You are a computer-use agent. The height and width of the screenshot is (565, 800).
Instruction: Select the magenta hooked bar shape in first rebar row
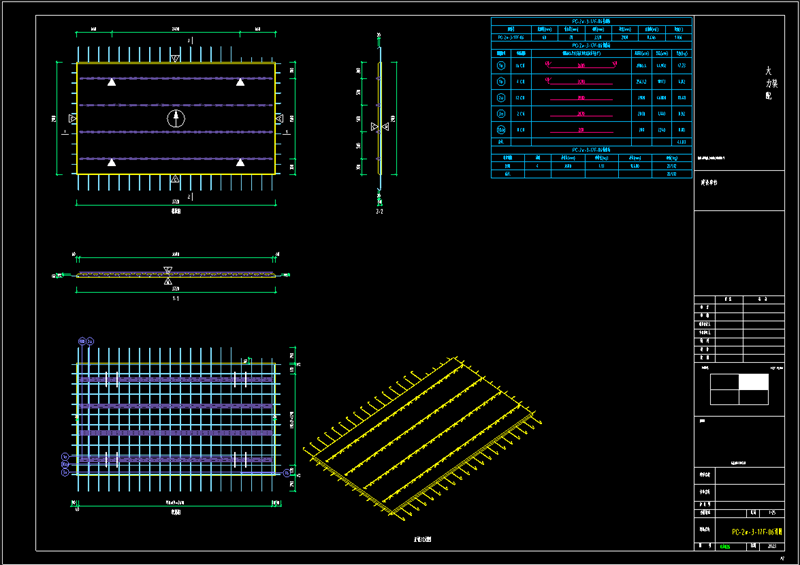click(x=581, y=65)
